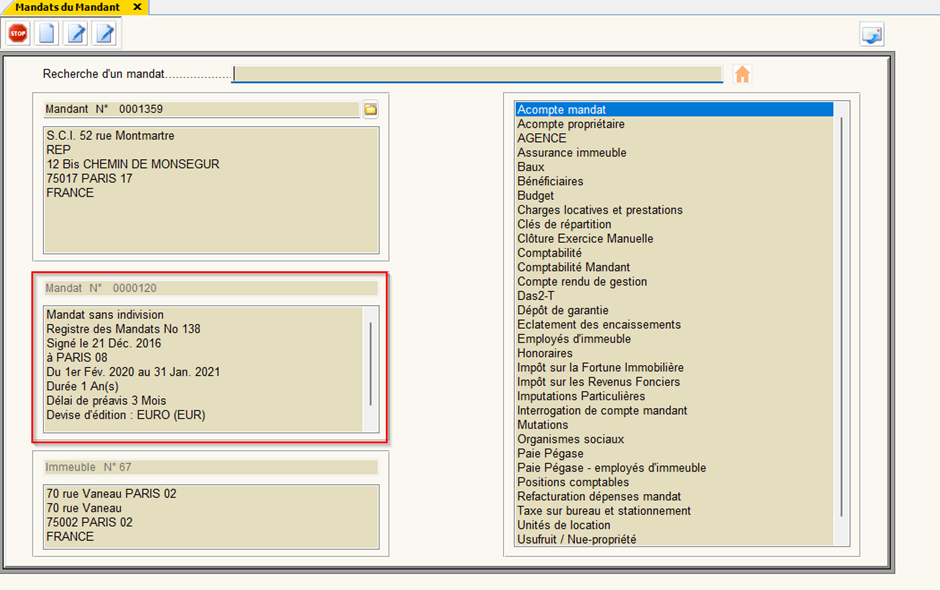The width and height of the screenshot is (940, 590).
Task: Select Assurance immeuble from the list
Action: [x=571, y=153]
